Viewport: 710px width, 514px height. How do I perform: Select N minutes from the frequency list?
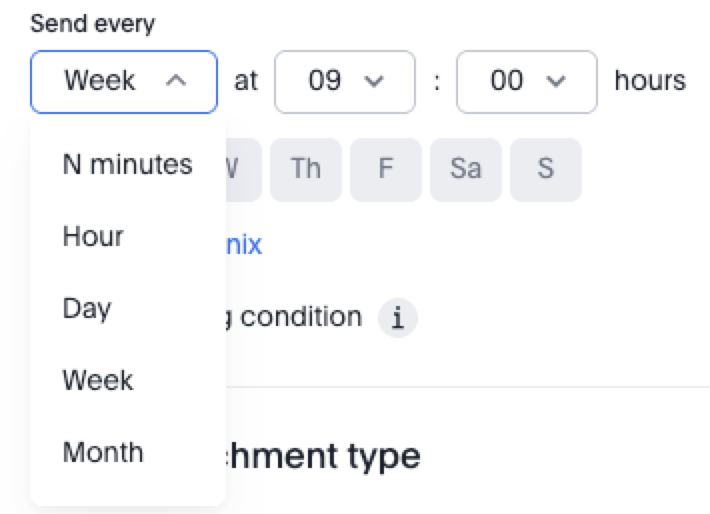(x=127, y=164)
